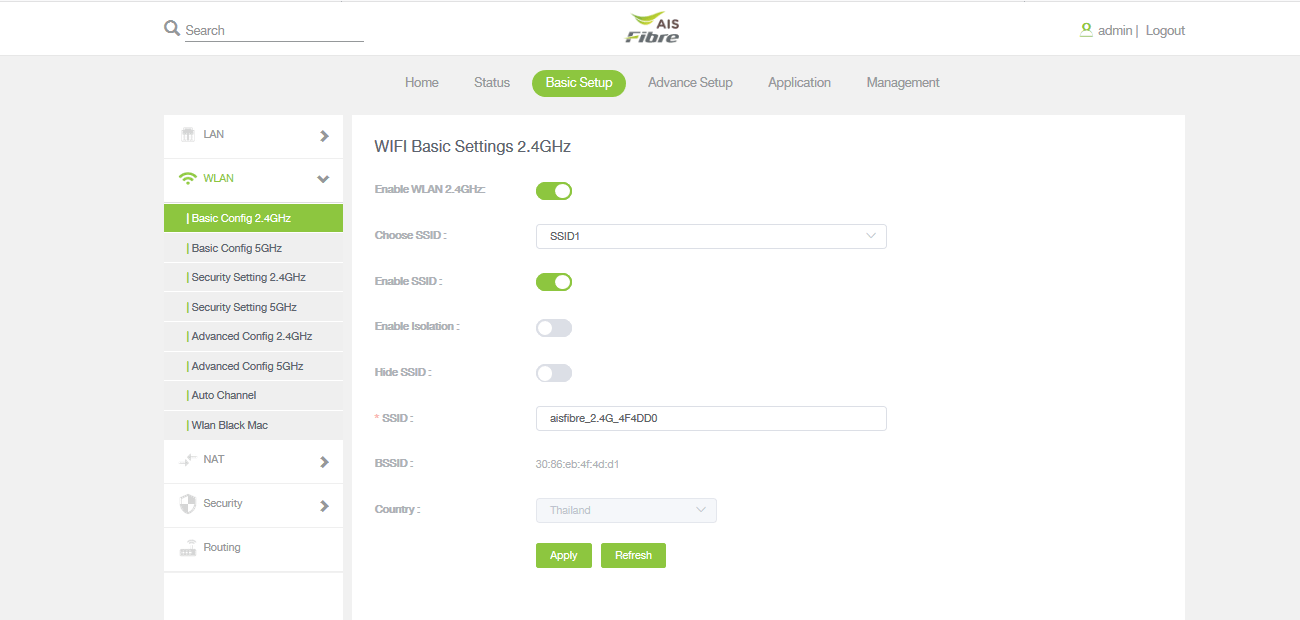Toggle the Hide SSID switch on
This screenshot has width=1300, height=620.
pos(554,373)
